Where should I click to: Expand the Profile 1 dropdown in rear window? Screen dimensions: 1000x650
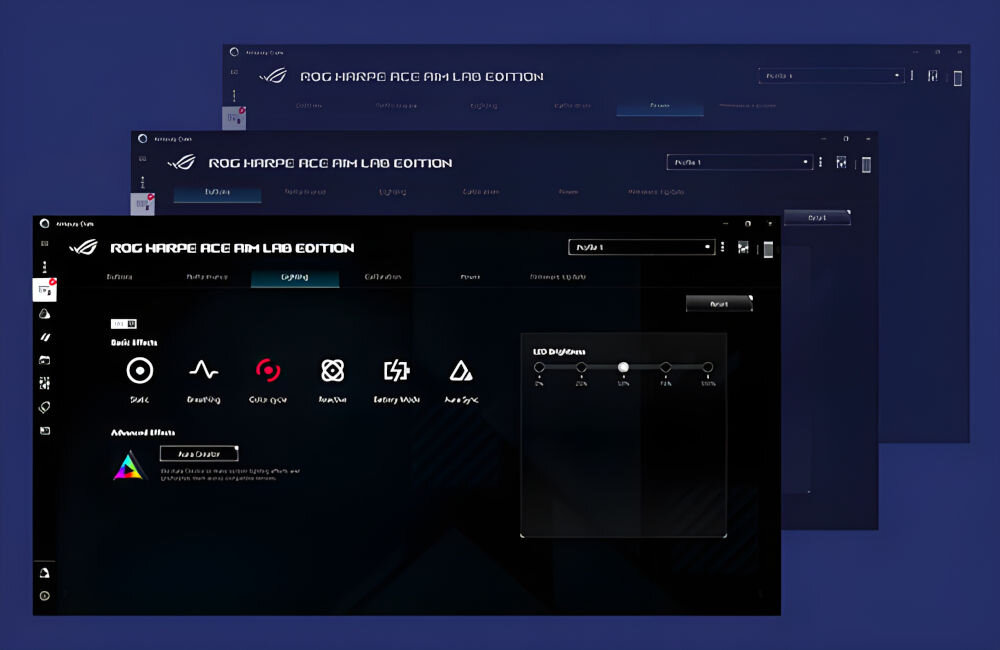831,75
